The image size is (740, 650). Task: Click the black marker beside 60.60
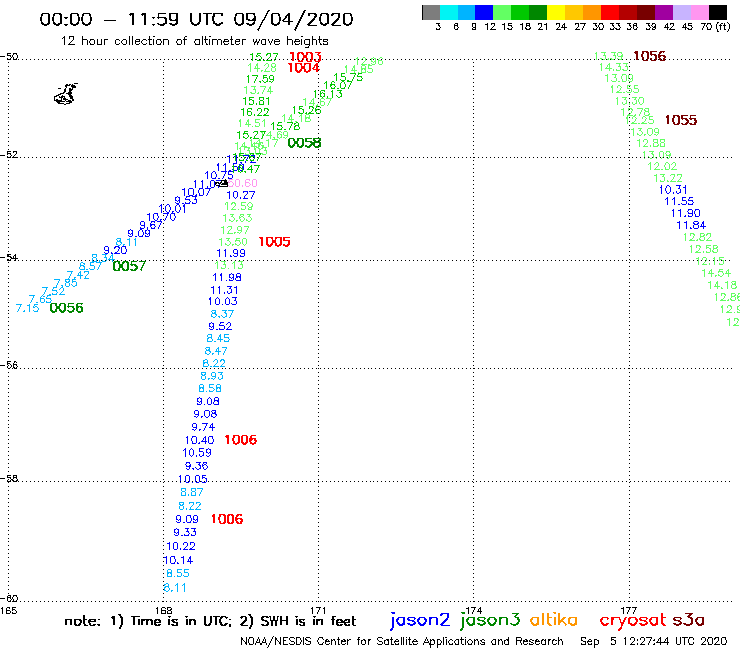click(x=223, y=183)
